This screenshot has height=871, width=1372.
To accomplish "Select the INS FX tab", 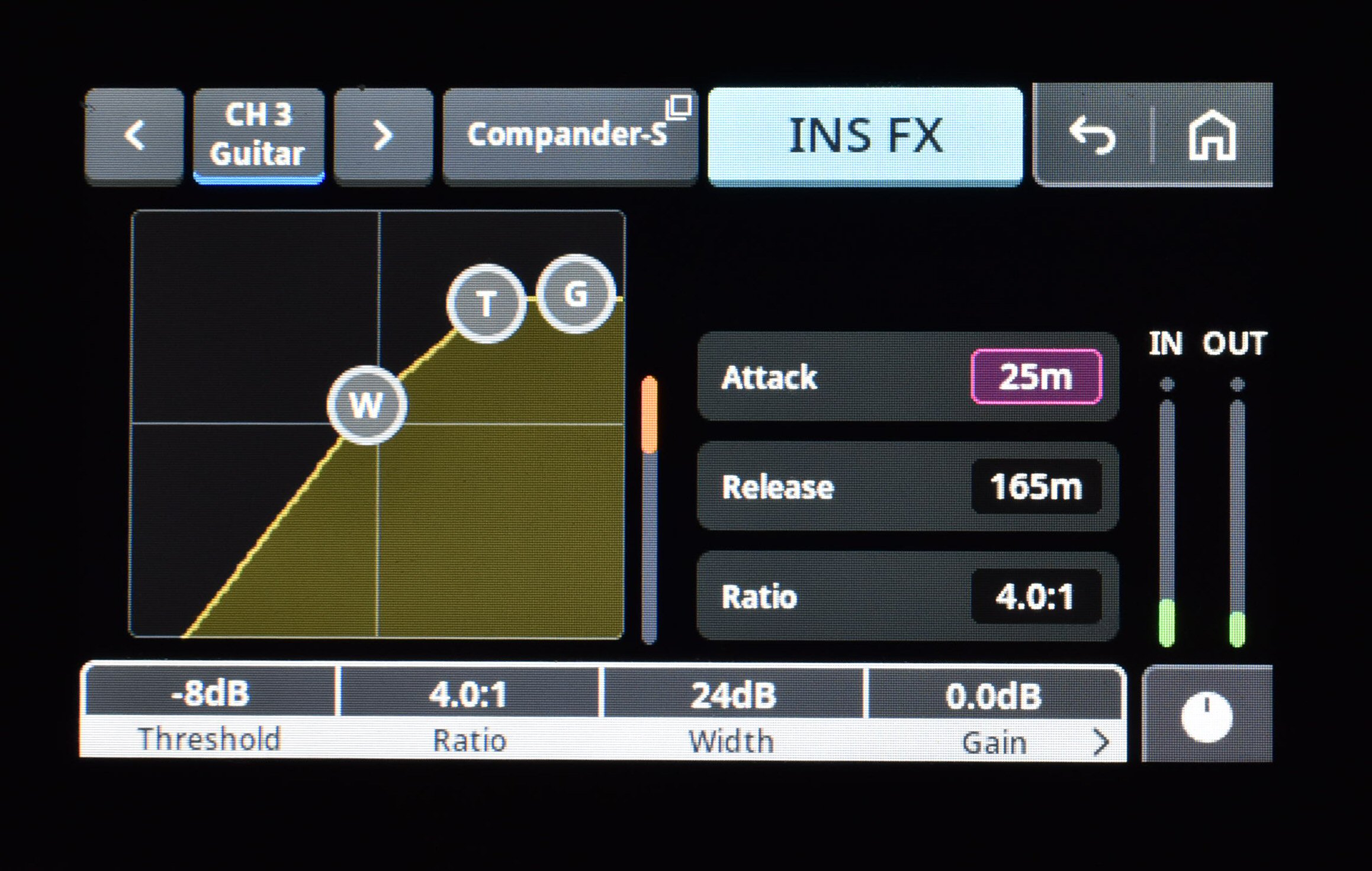I will tap(865, 136).
